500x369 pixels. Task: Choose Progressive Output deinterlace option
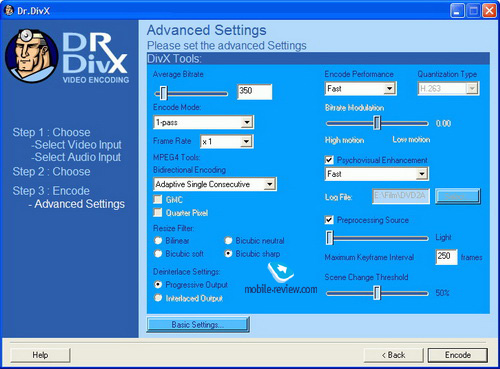tap(158, 285)
